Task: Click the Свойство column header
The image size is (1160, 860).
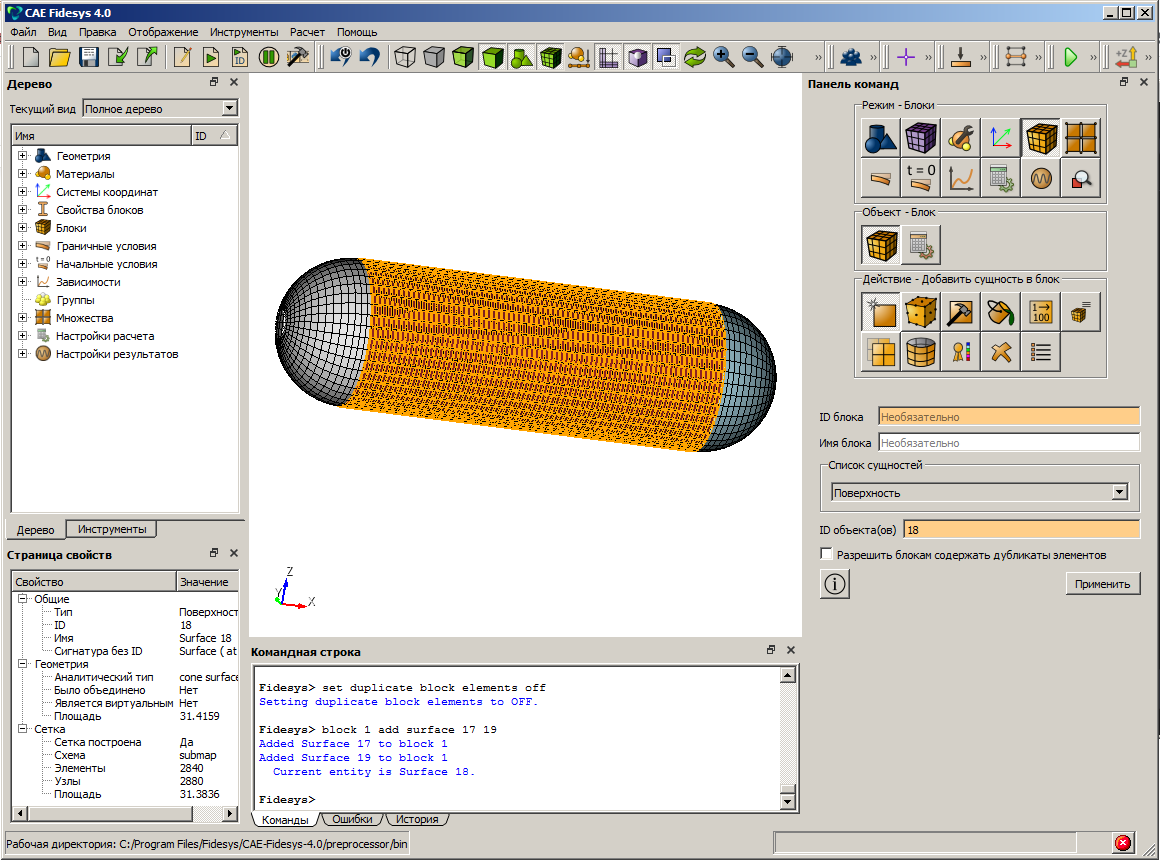Action: 94,582
